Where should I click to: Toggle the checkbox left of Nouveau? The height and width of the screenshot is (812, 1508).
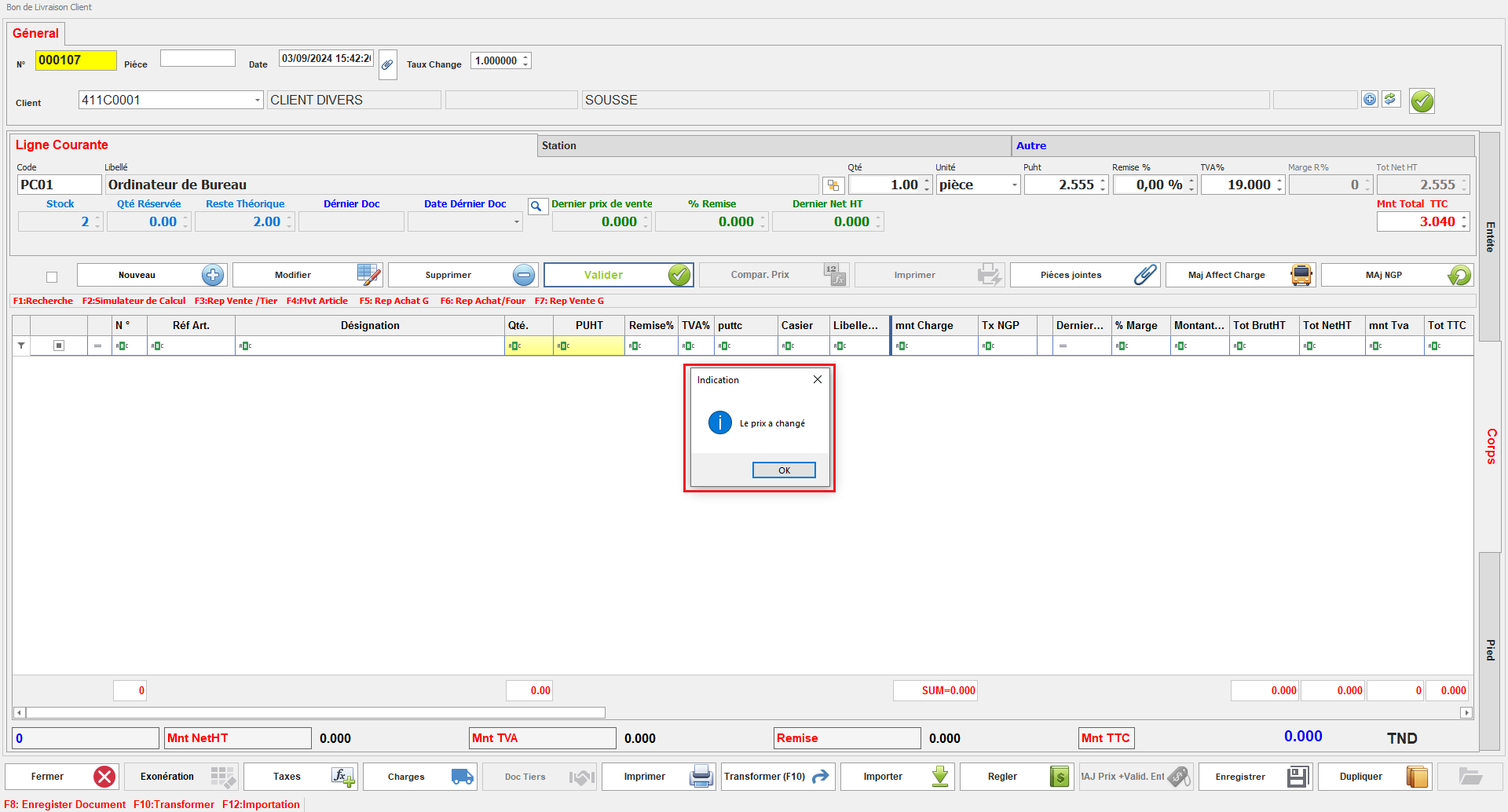(52, 276)
